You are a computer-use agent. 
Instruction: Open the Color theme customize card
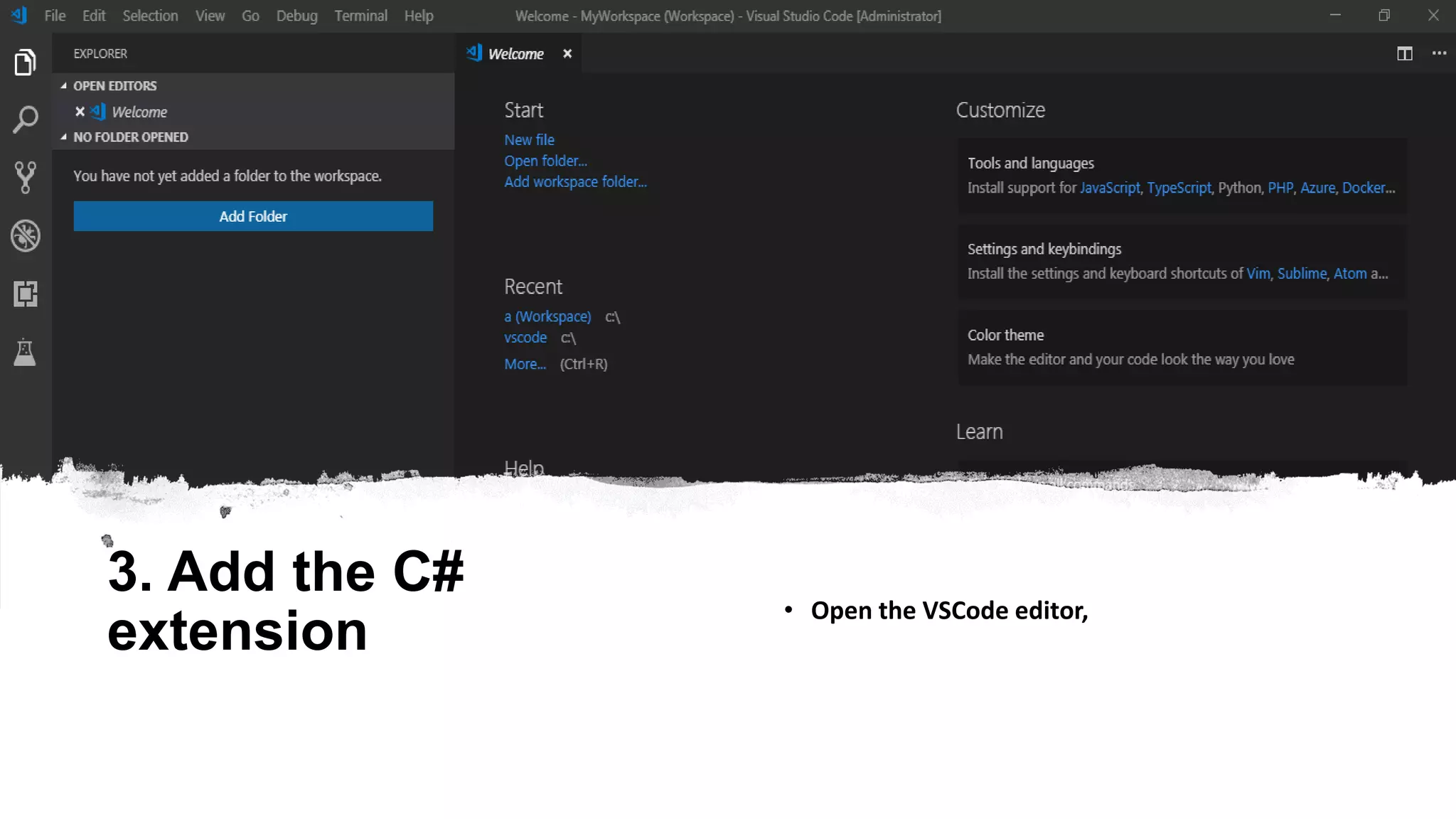pyautogui.click(x=1182, y=347)
